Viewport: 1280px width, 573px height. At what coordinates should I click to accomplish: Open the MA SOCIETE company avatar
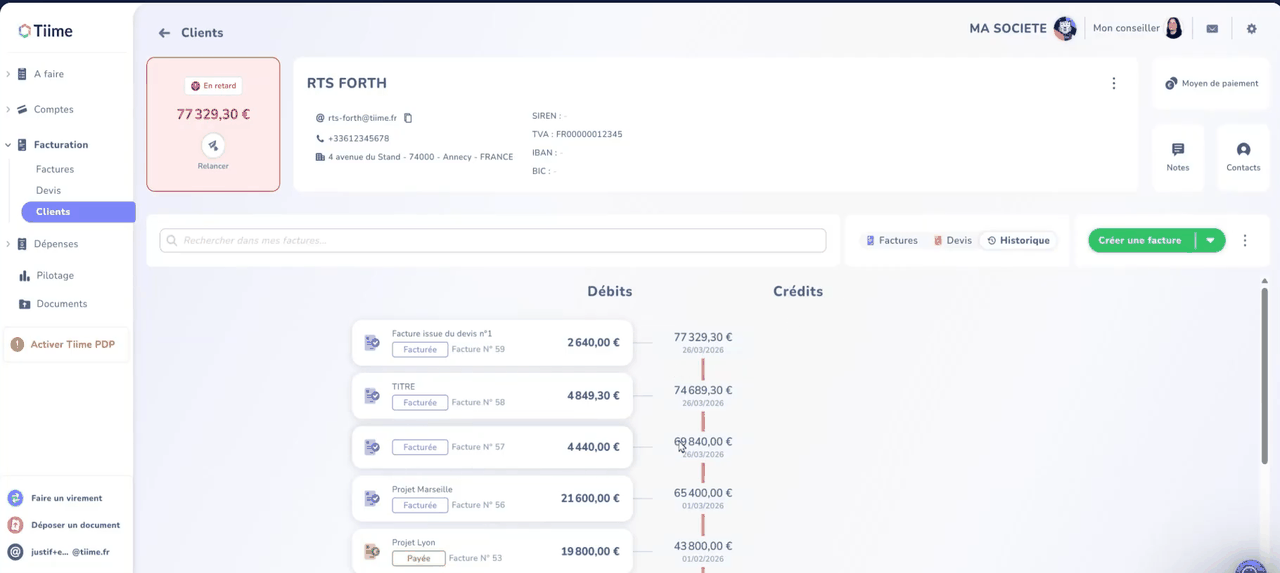[1065, 29]
